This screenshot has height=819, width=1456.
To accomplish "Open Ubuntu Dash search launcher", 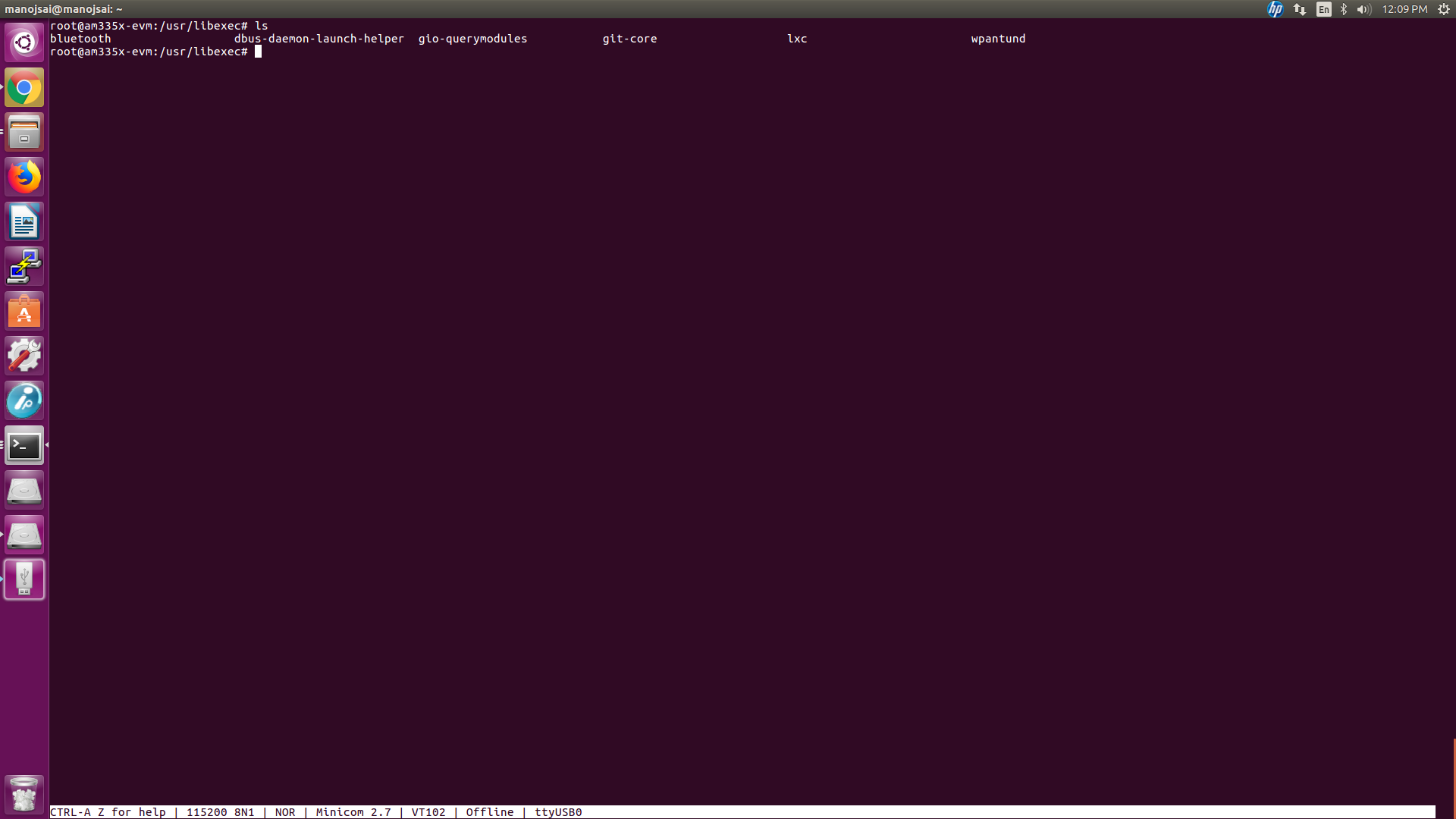I will [x=24, y=42].
